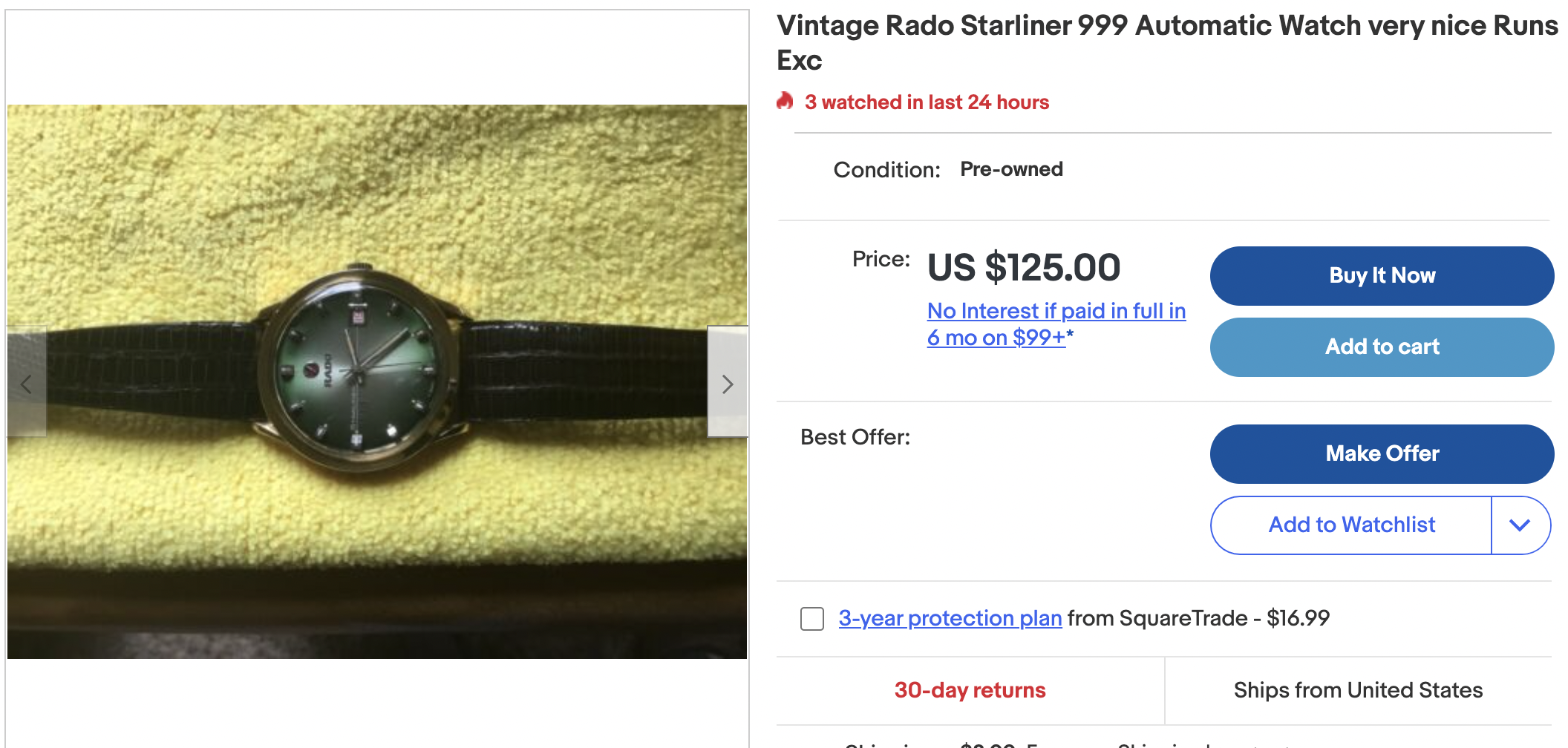
Task: Tick the 3-year protection plan checkbox
Action: tap(812, 618)
